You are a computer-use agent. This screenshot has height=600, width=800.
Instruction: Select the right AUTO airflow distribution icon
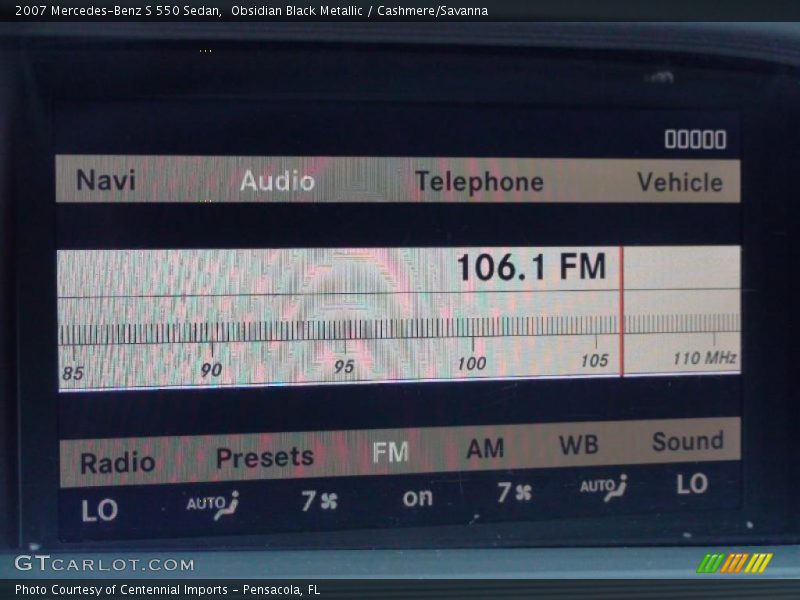tap(603, 488)
